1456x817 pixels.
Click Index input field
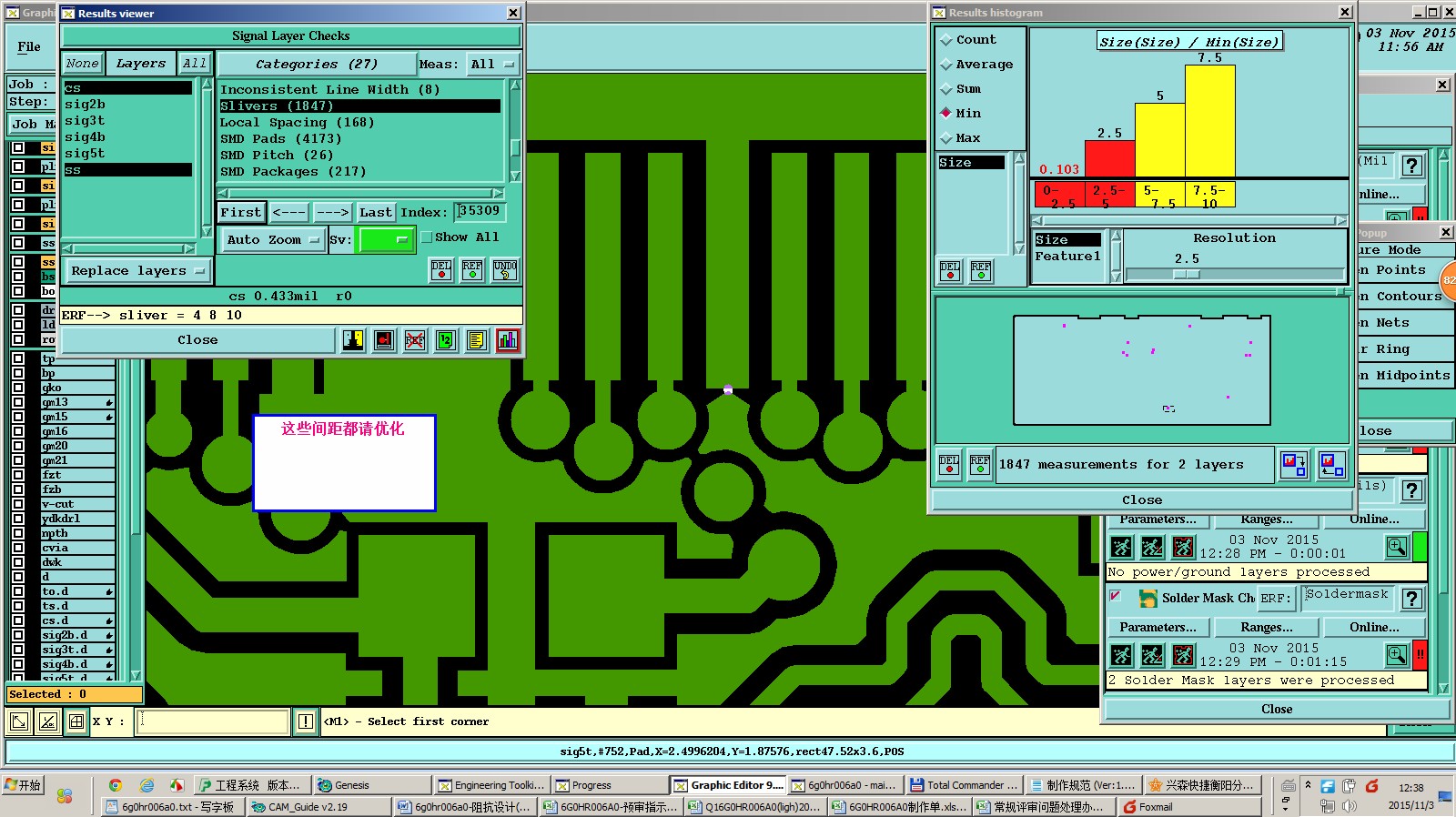point(480,212)
